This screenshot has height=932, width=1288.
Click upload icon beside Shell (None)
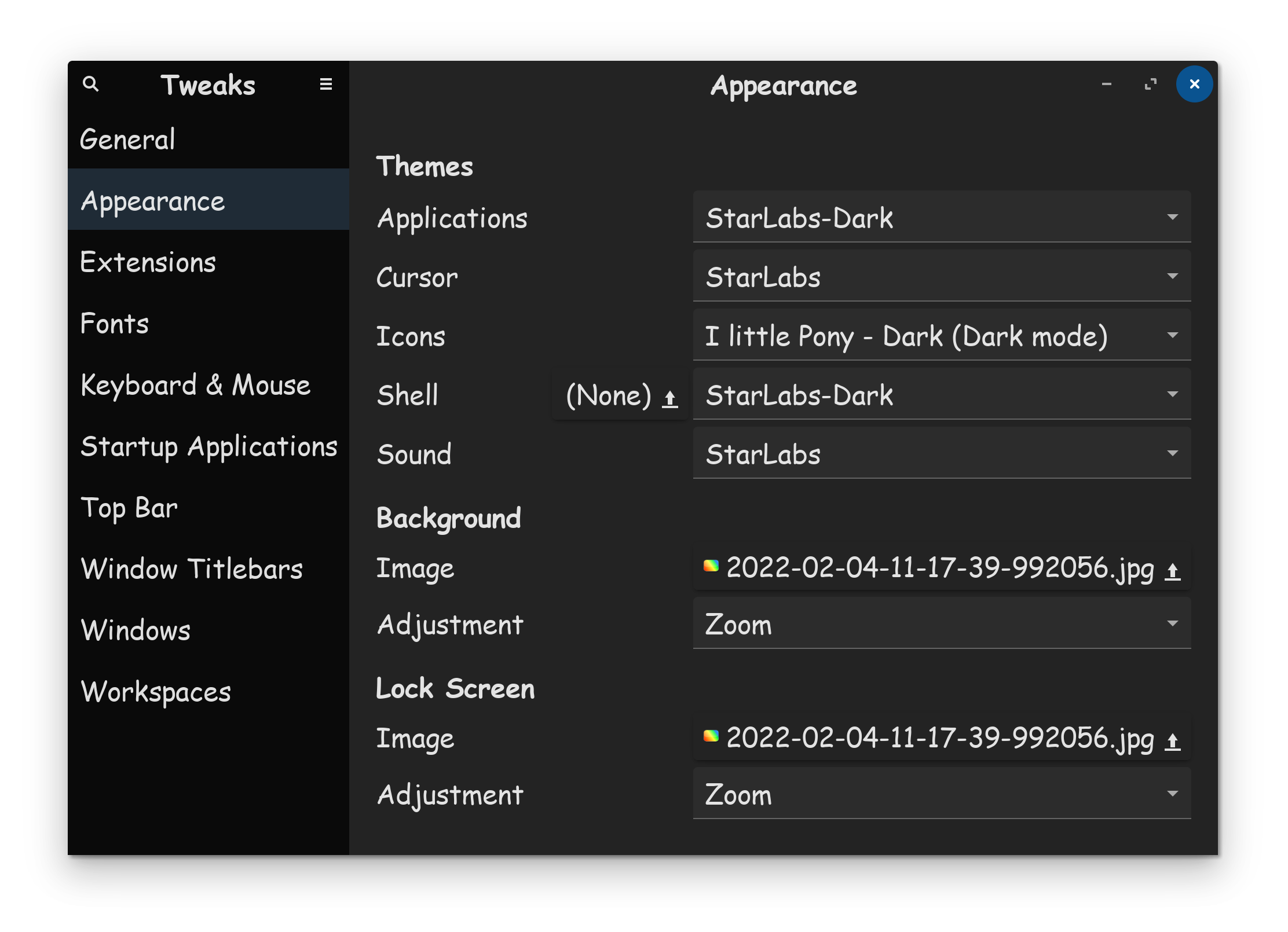[670, 398]
